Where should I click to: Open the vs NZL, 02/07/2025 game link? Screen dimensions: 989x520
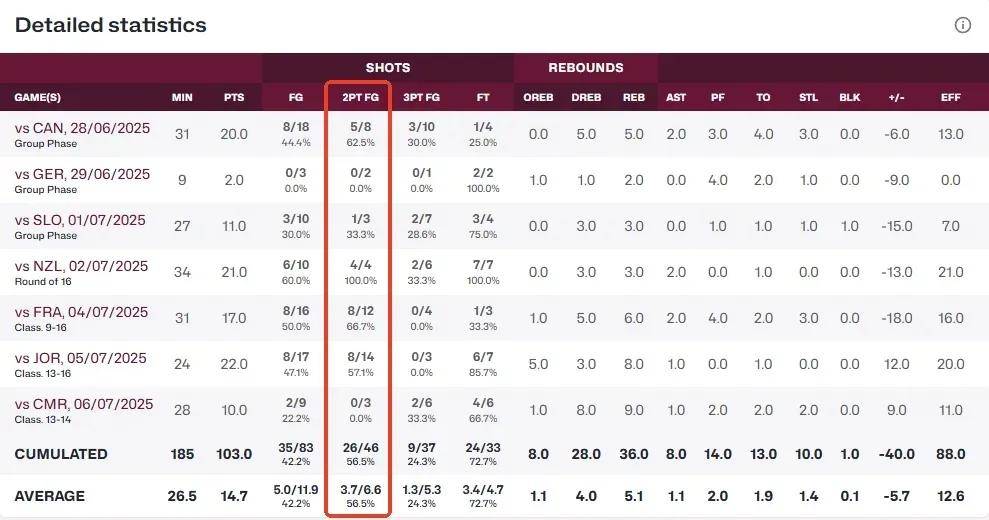click(x=81, y=266)
